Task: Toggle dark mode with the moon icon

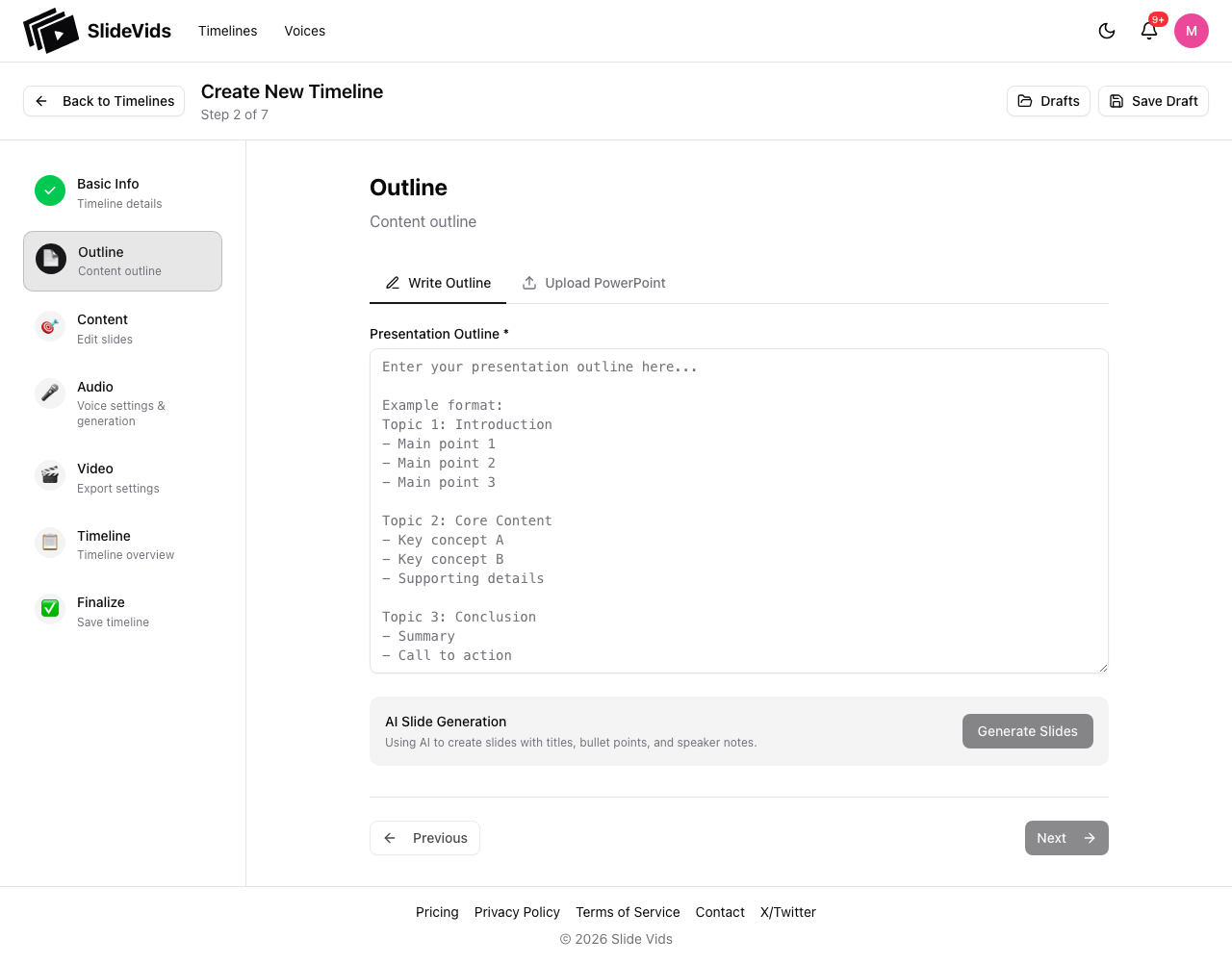Action: click(x=1107, y=30)
